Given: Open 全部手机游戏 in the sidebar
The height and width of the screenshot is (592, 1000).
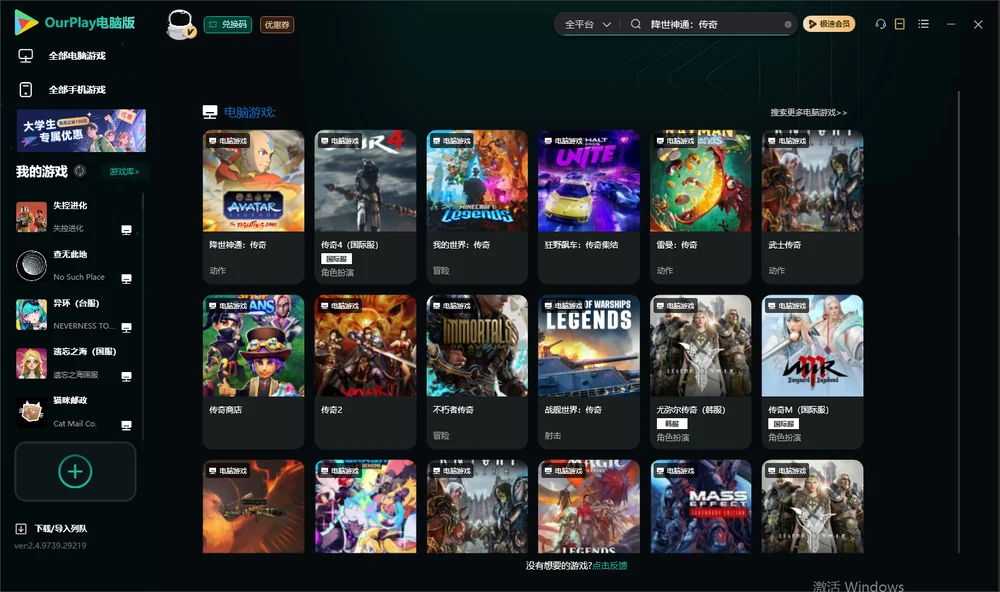Looking at the screenshot, I should [62, 89].
